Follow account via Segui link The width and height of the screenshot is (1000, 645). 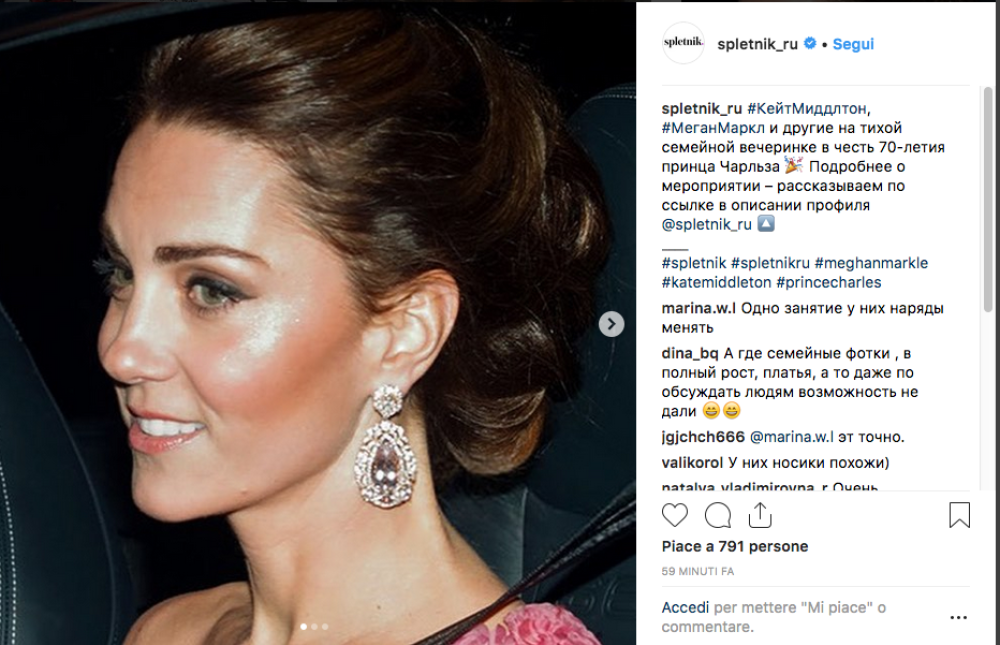coord(853,44)
